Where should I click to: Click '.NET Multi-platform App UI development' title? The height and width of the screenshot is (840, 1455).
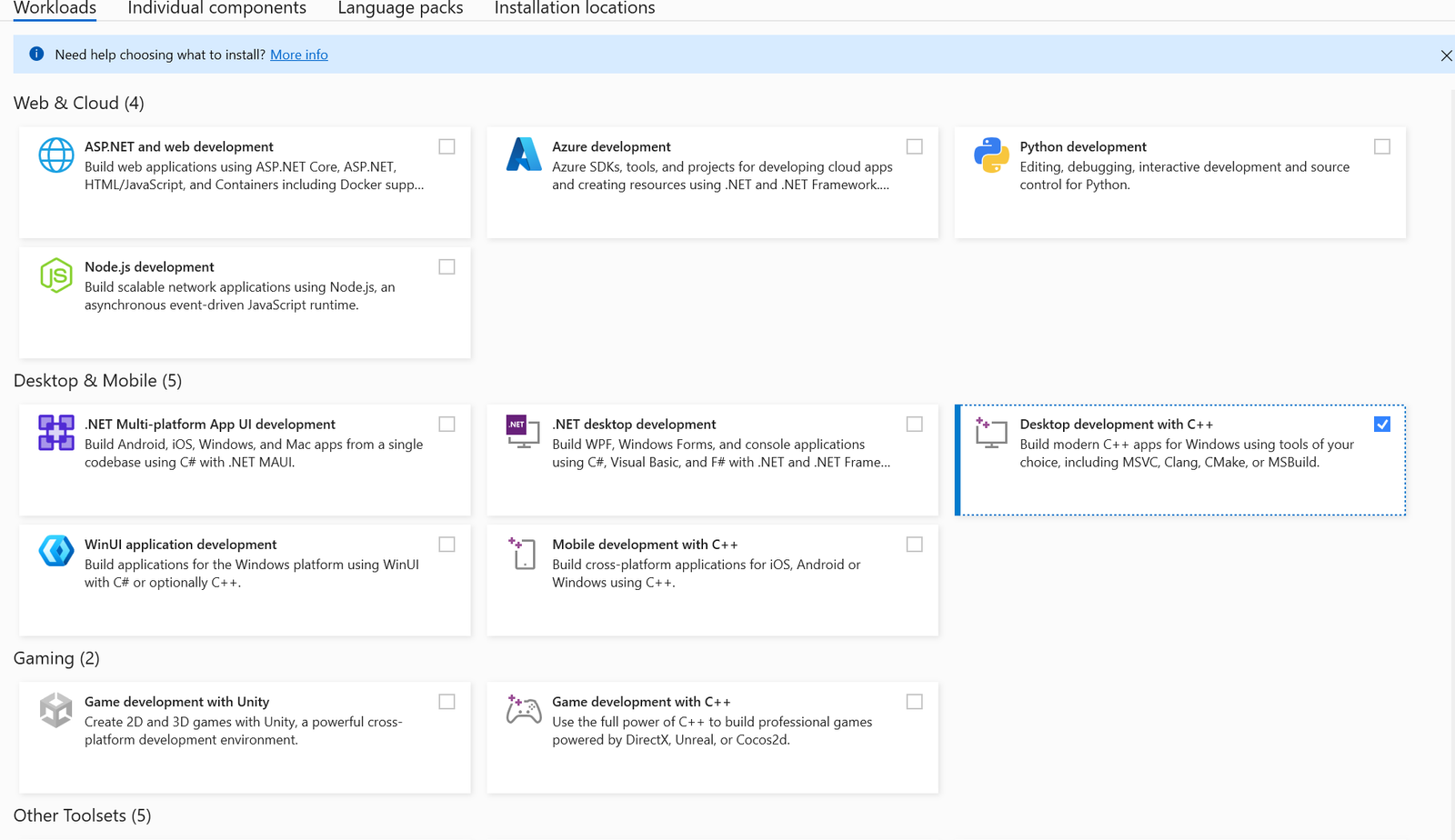210,424
